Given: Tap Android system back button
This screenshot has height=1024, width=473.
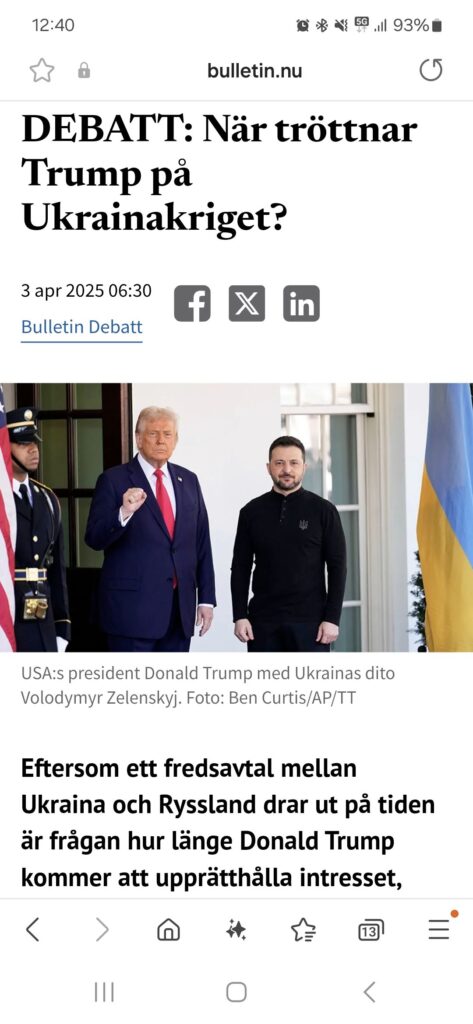Looking at the screenshot, I should click(369, 993).
